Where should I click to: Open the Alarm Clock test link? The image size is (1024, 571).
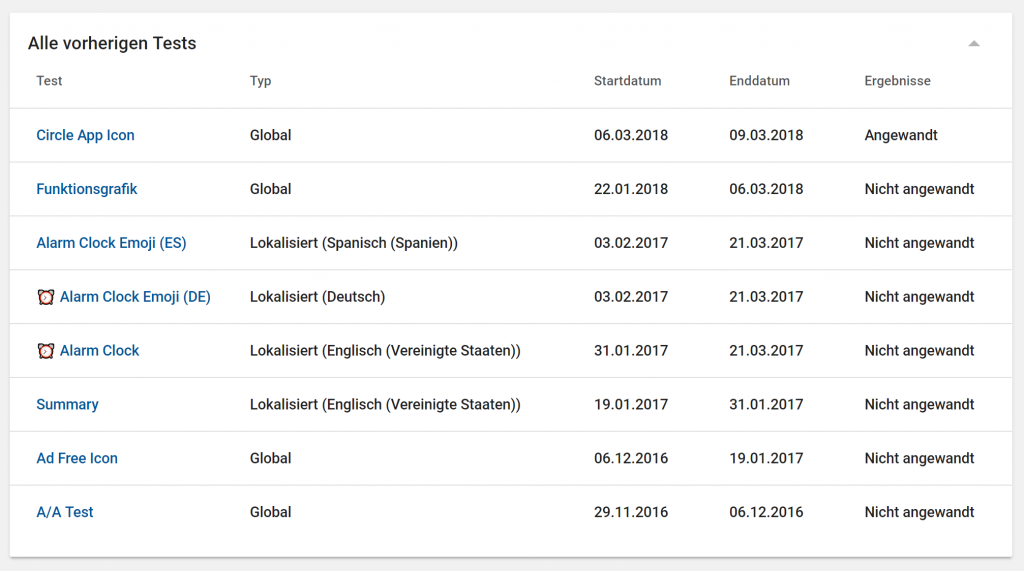point(99,351)
